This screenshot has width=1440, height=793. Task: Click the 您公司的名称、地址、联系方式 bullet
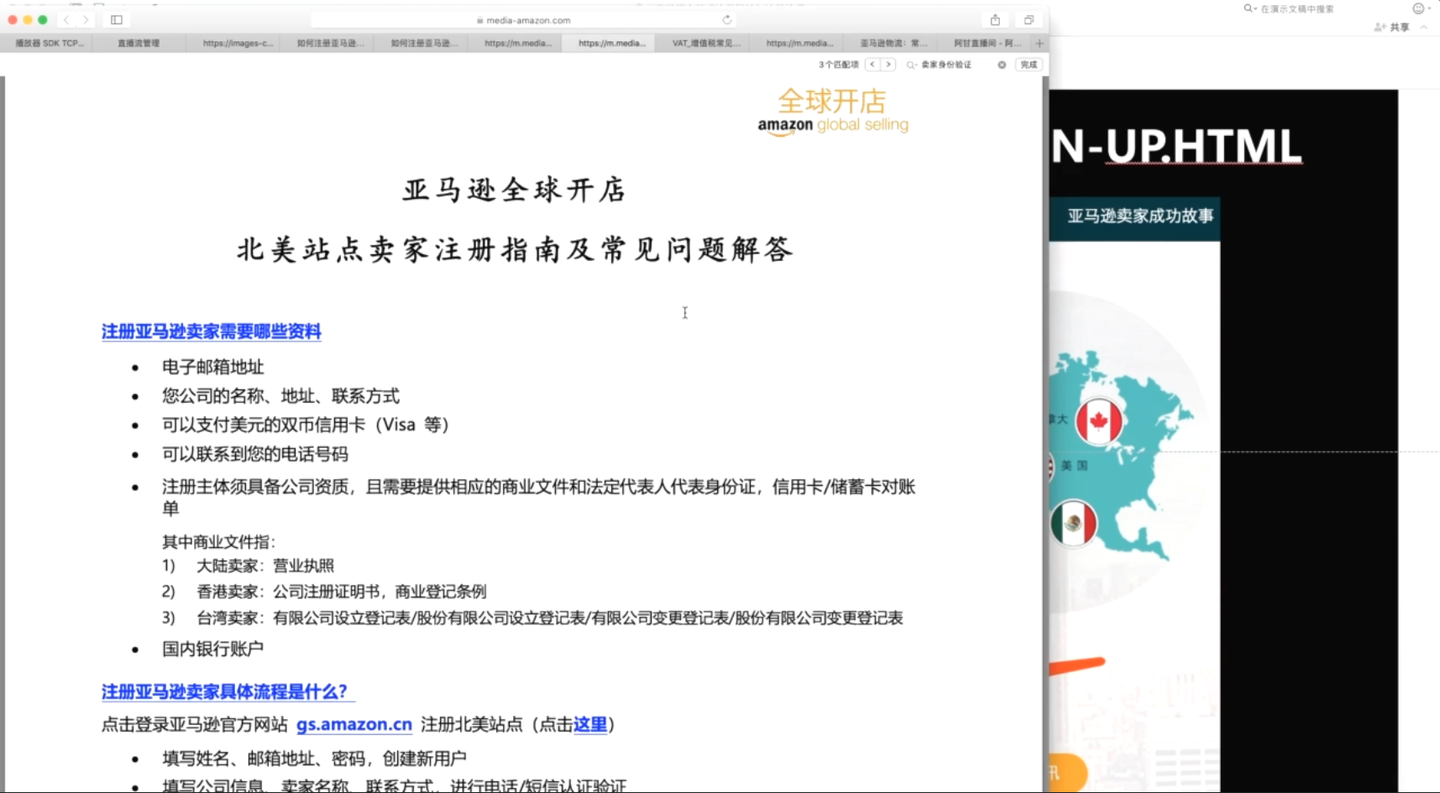pos(281,396)
